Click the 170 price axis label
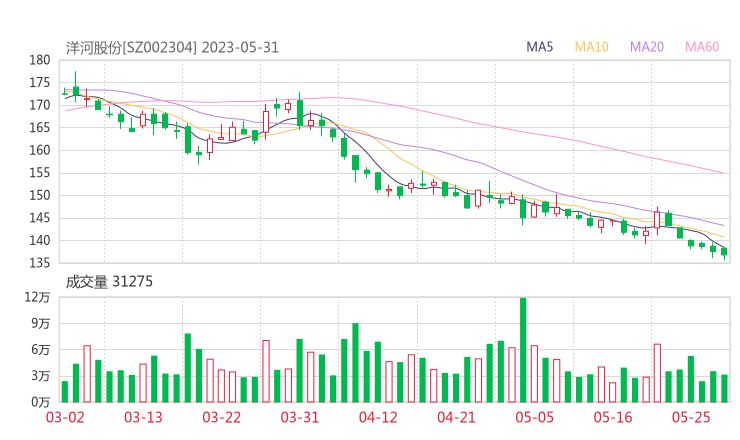 pyautogui.click(x=40, y=105)
